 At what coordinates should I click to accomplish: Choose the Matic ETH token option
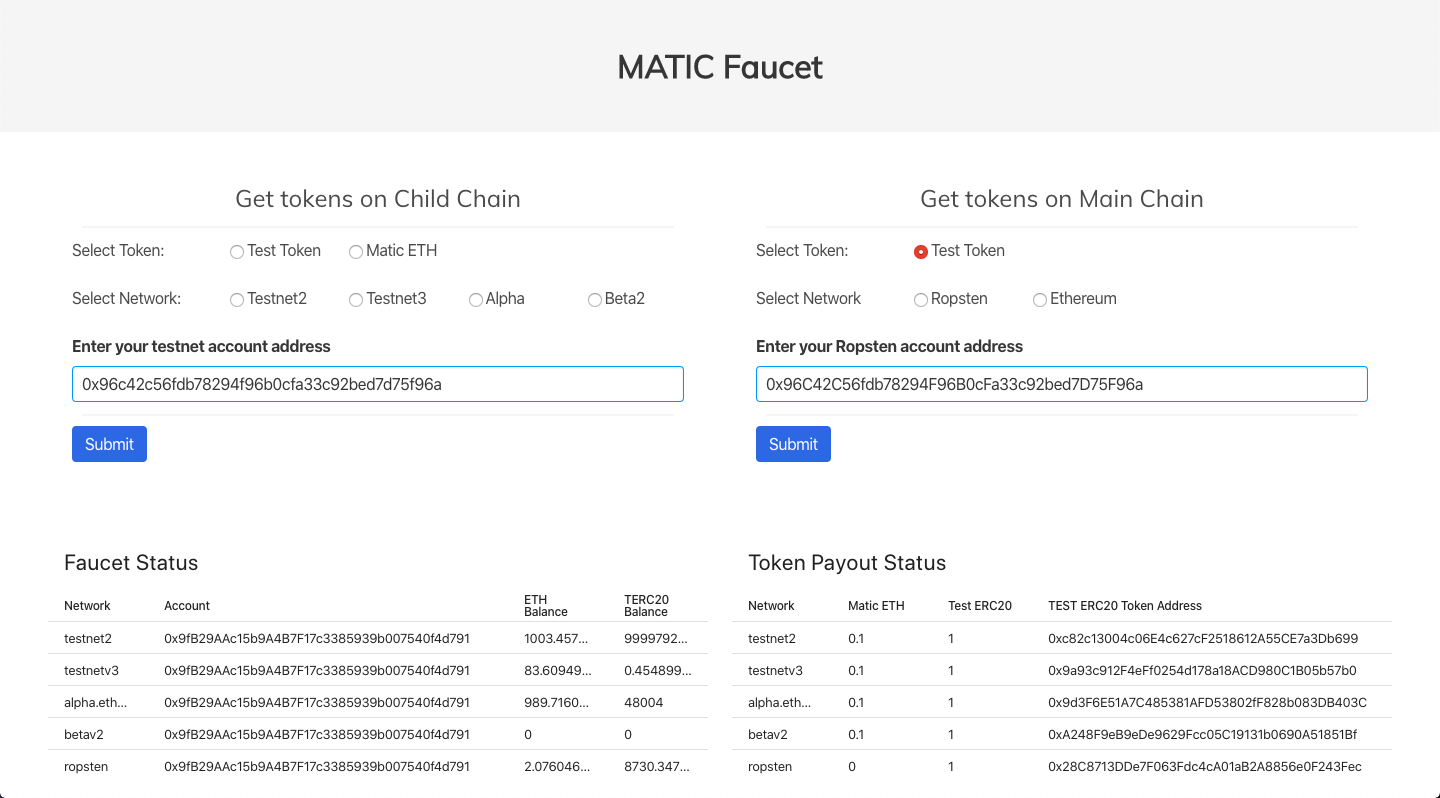356,252
